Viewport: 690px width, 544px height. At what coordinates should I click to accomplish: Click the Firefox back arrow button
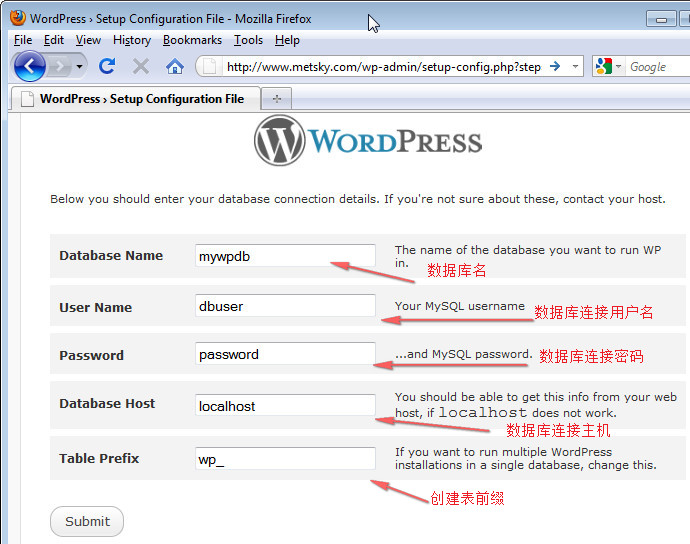click(29, 66)
